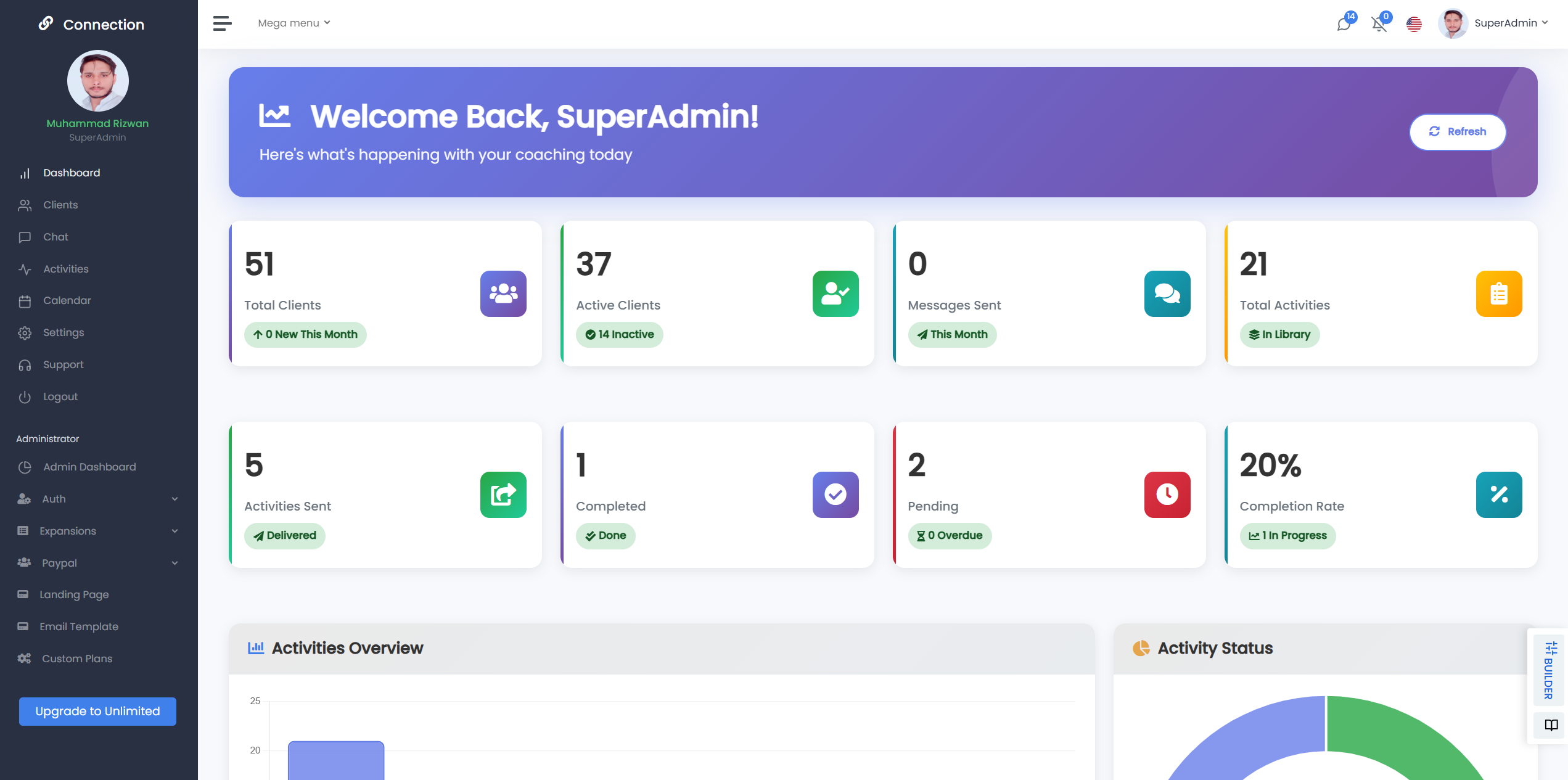
Task: Click the Active Clients user-check icon
Action: pyautogui.click(x=835, y=294)
